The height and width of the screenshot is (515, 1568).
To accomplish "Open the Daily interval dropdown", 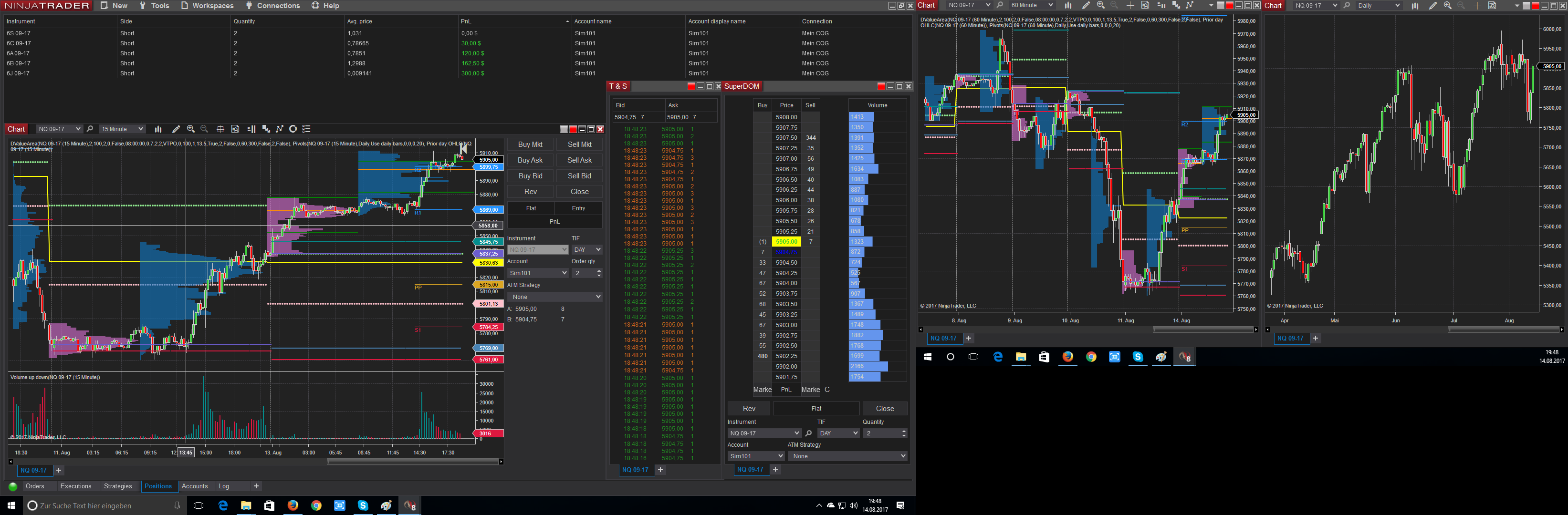I will pos(1379,5).
